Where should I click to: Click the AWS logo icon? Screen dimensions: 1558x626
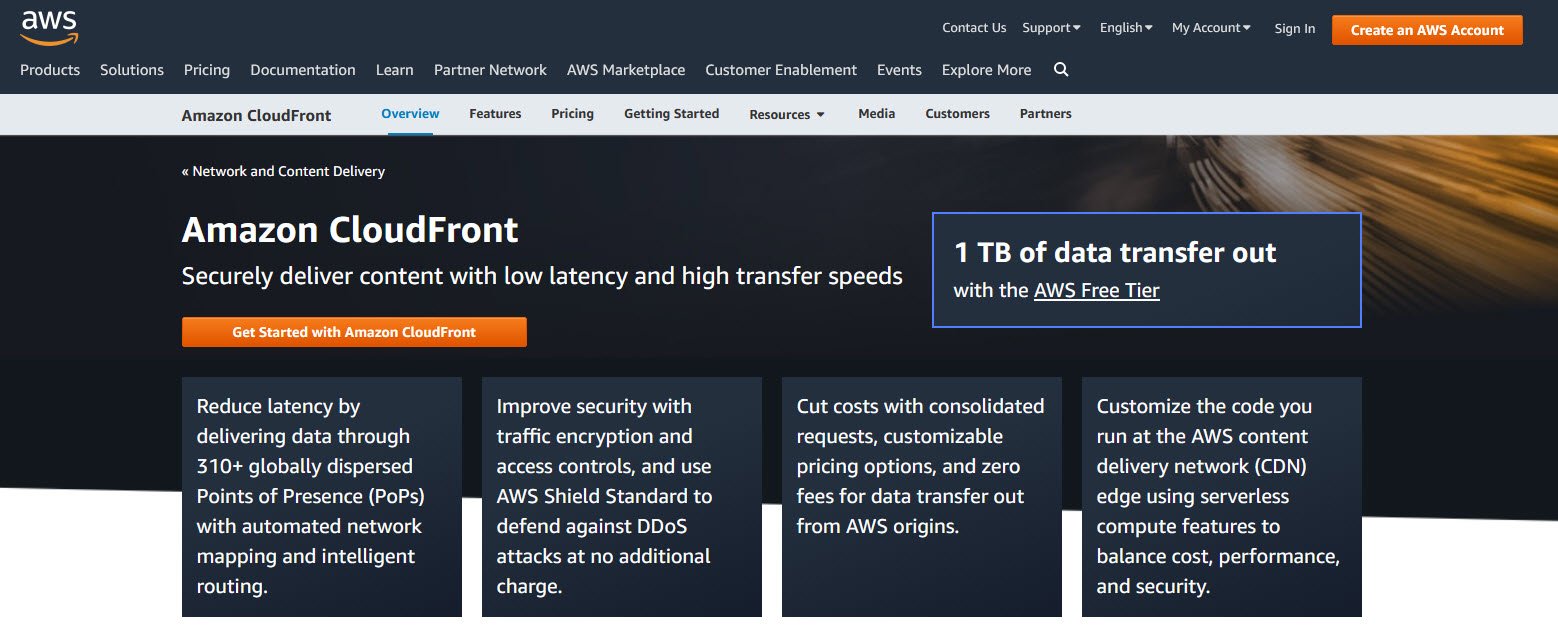tap(49, 28)
